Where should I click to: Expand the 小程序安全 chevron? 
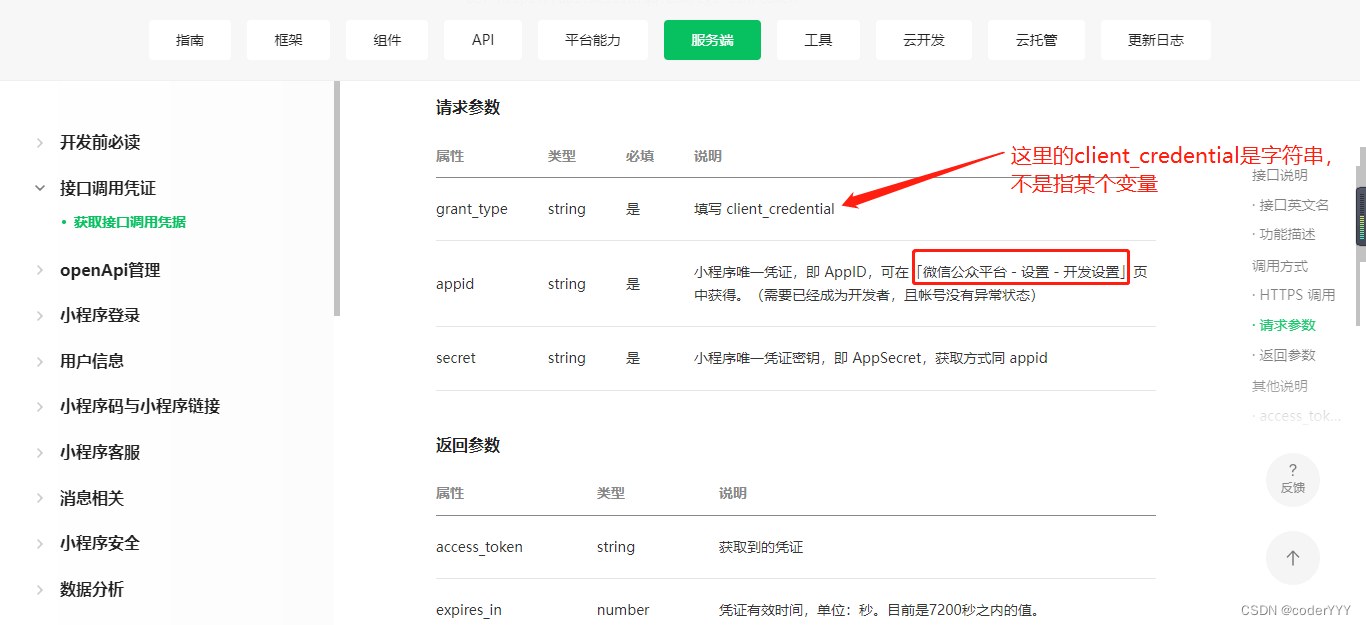click(x=40, y=544)
